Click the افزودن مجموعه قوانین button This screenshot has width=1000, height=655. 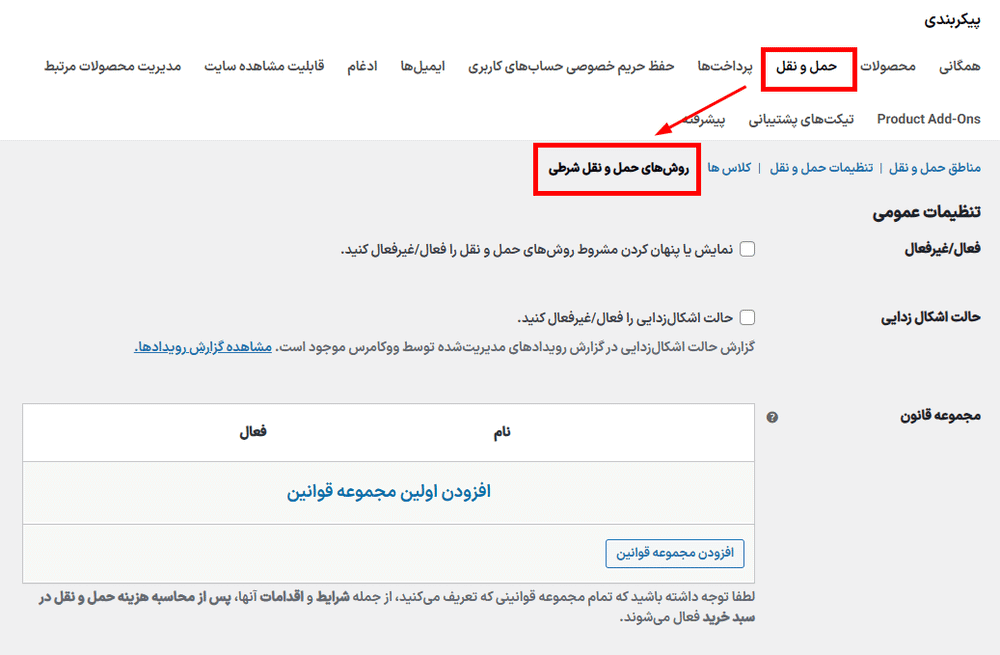[x=675, y=553]
